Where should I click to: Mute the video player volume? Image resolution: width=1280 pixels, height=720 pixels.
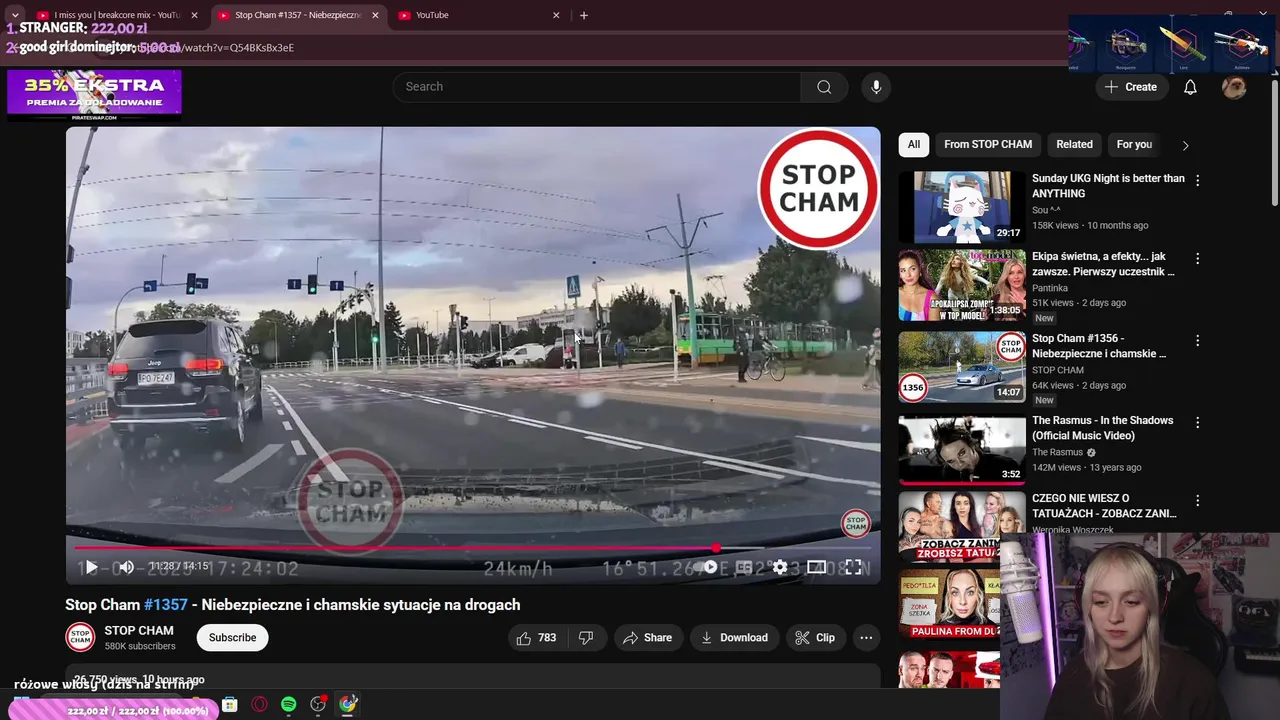(126, 567)
